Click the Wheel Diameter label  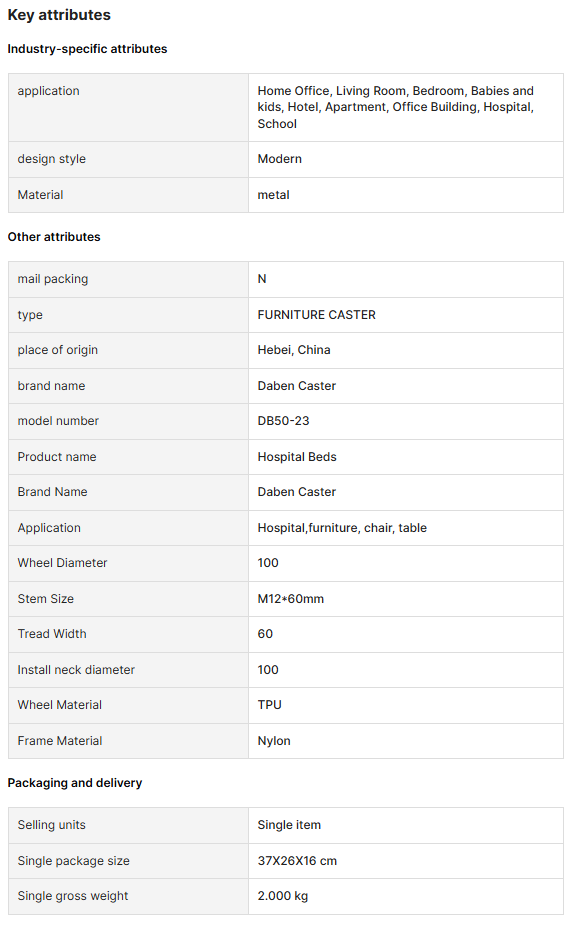[63, 563]
